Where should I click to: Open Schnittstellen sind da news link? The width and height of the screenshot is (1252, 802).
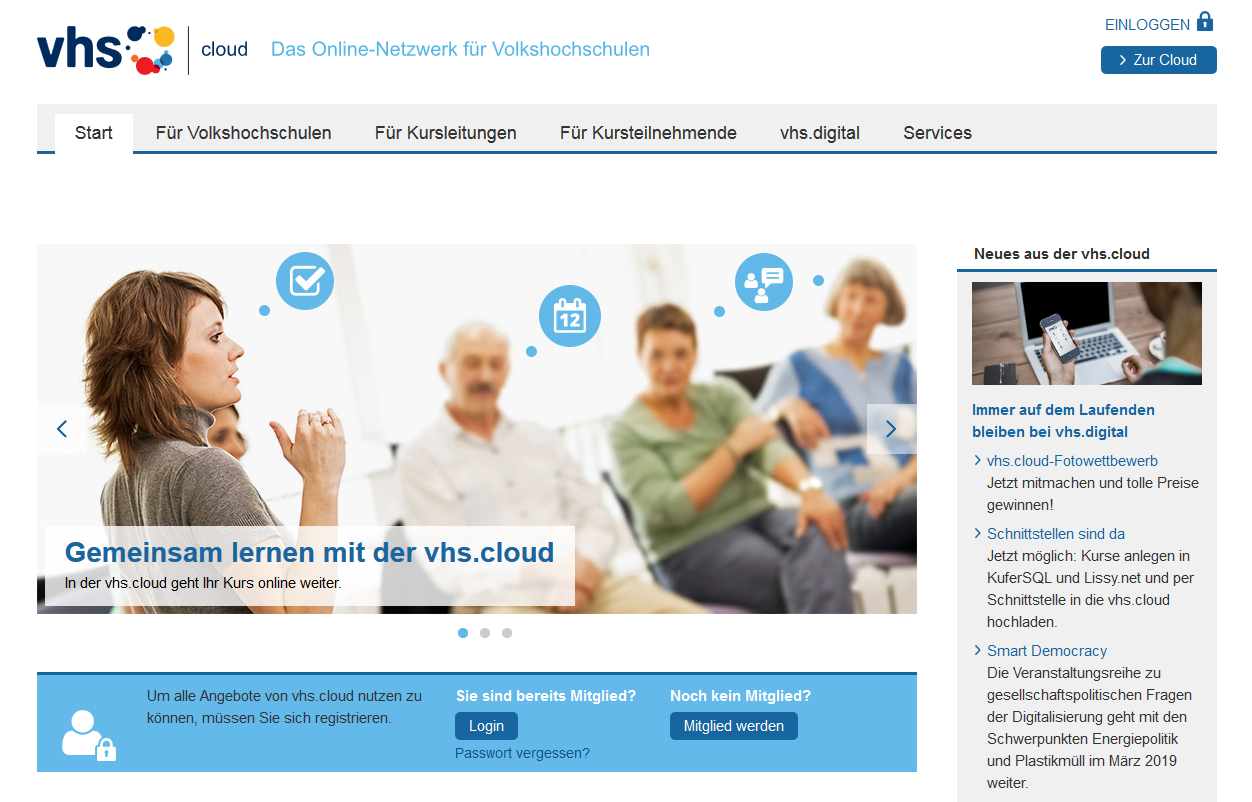(x=1056, y=534)
